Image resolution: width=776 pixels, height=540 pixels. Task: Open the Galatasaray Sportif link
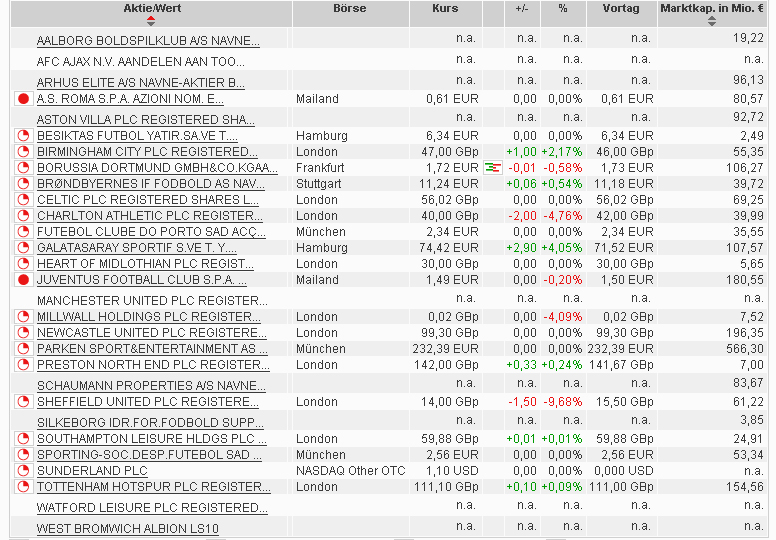click(137, 247)
